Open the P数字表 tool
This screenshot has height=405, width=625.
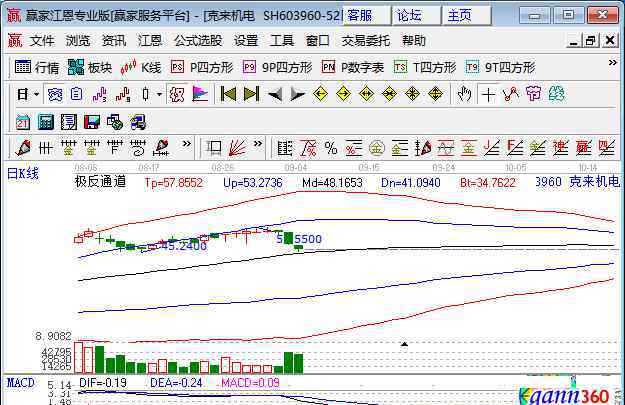353,67
